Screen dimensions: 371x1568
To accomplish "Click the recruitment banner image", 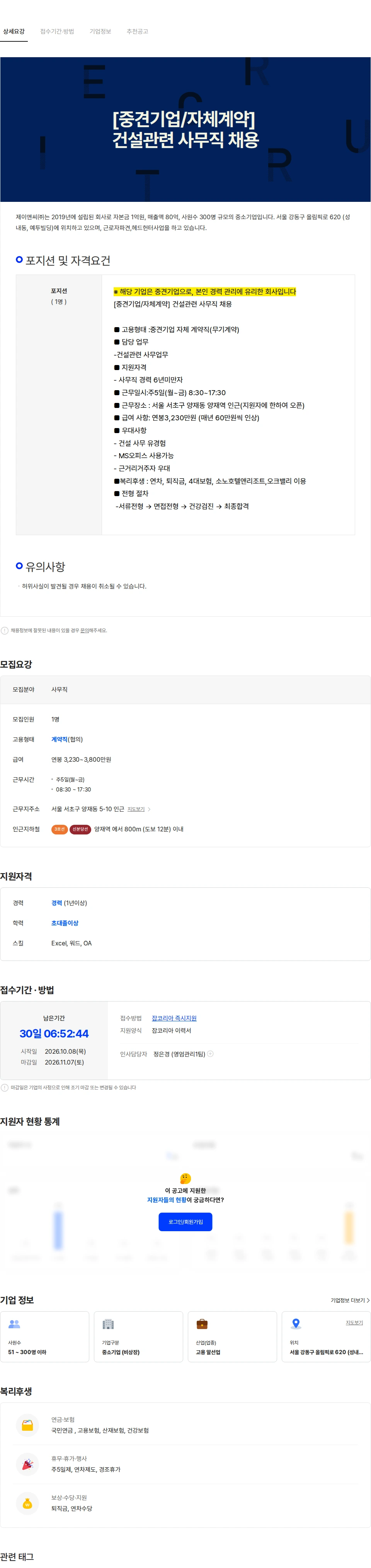I will coord(185,130).
